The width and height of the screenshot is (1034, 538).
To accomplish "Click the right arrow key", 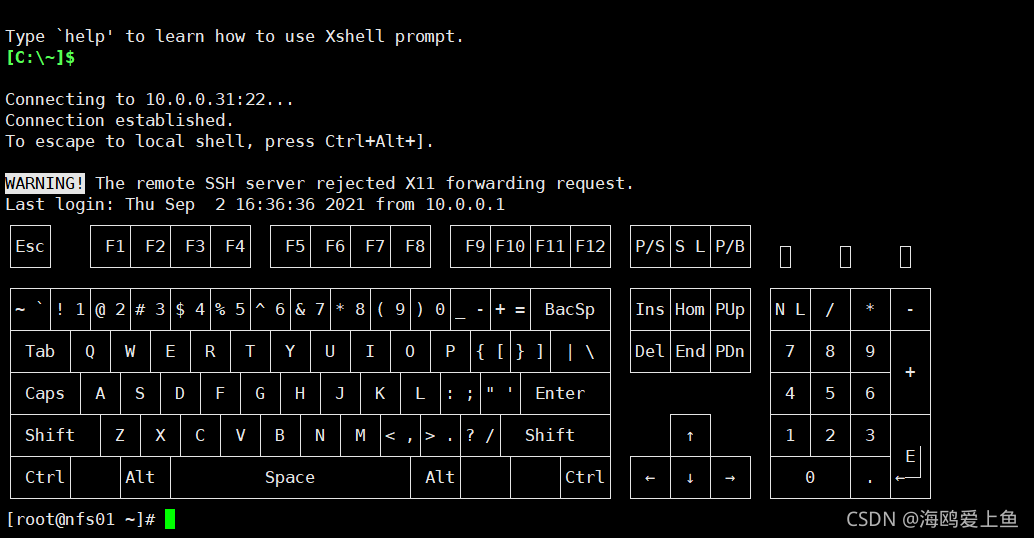I will pos(730,477).
